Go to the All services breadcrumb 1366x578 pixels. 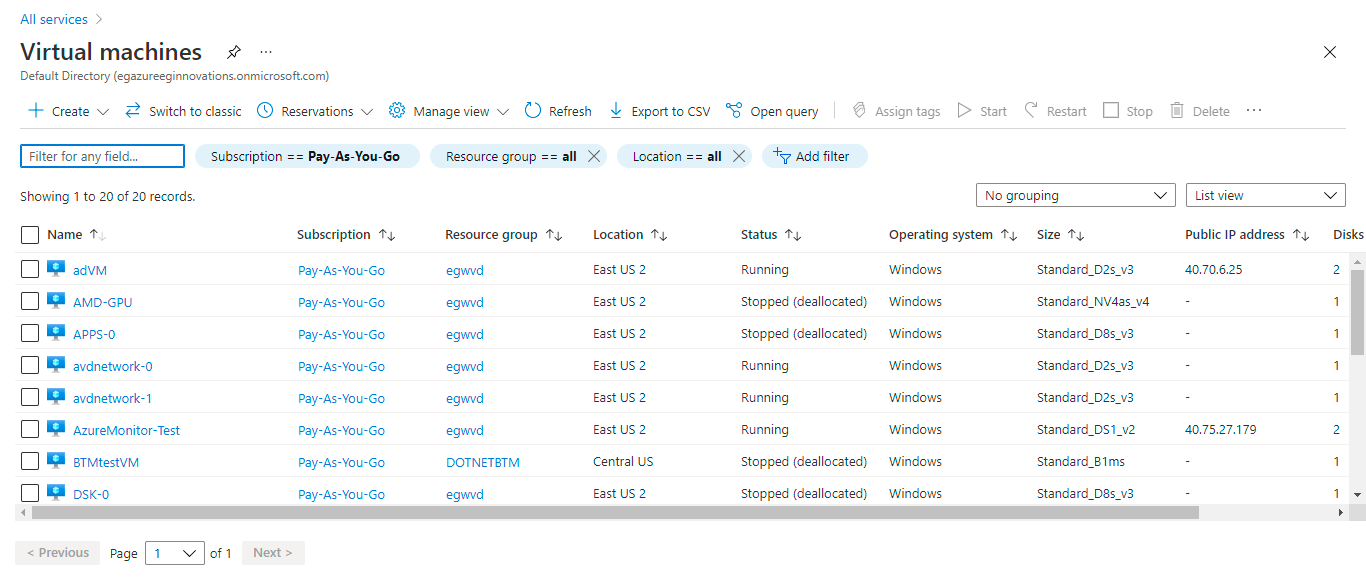[x=54, y=19]
